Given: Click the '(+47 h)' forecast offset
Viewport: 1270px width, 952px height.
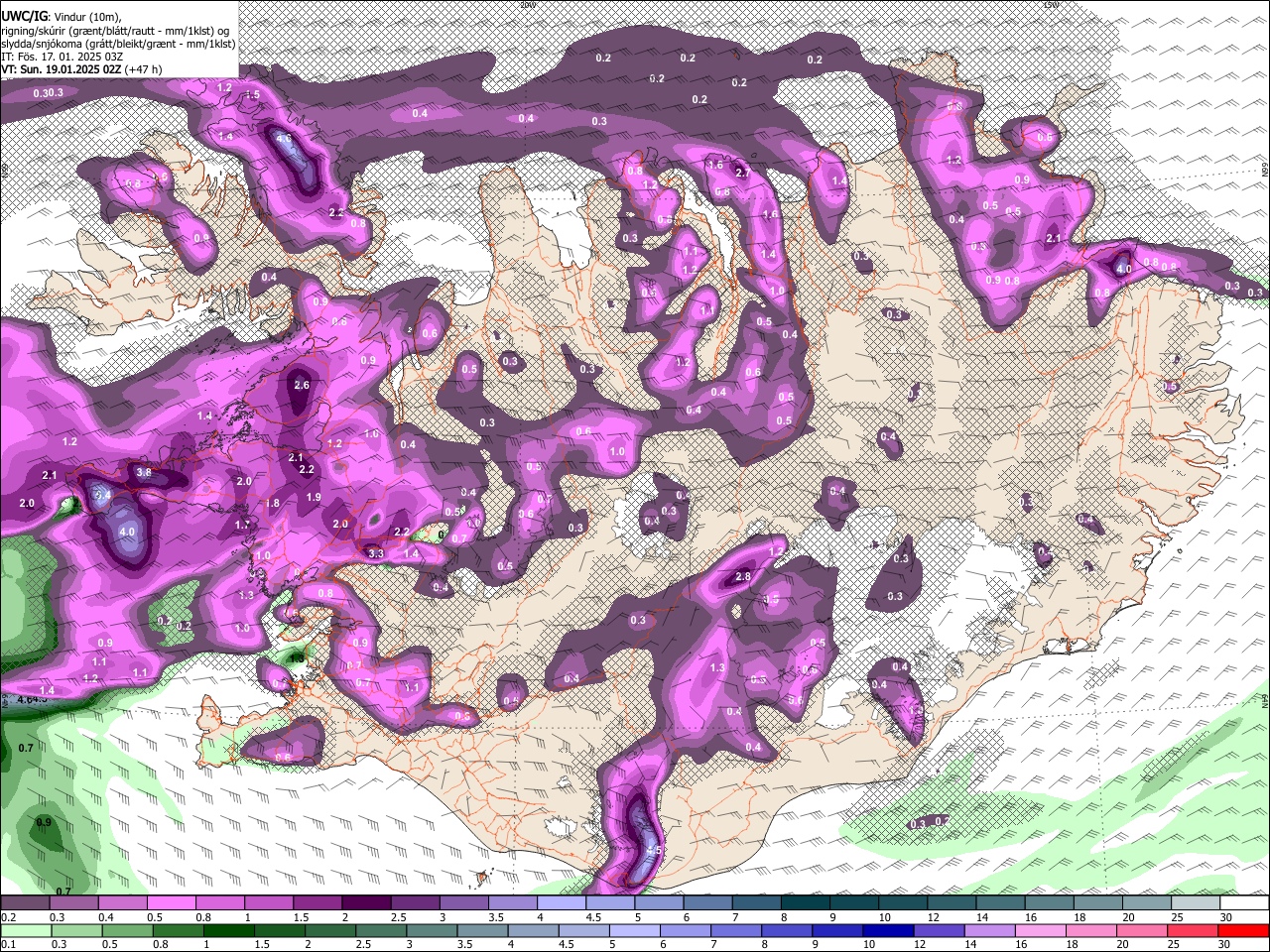Looking at the screenshot, I should [x=145, y=69].
